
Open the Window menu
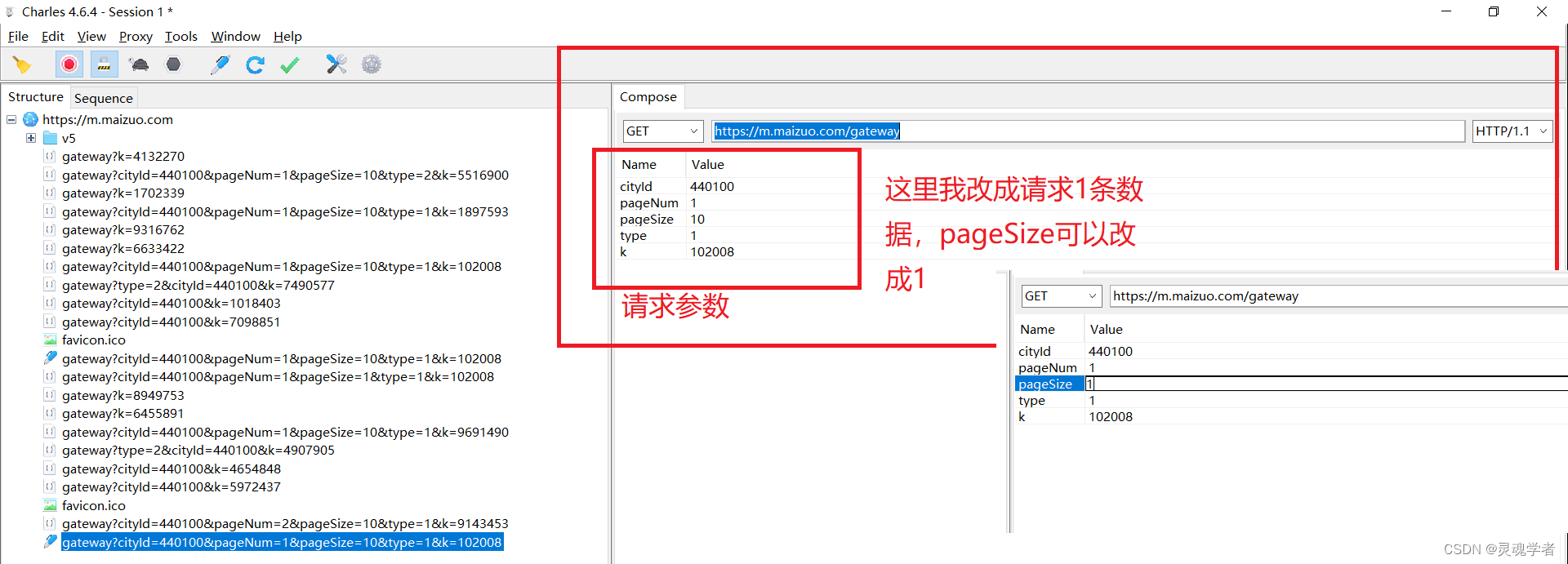(x=235, y=36)
